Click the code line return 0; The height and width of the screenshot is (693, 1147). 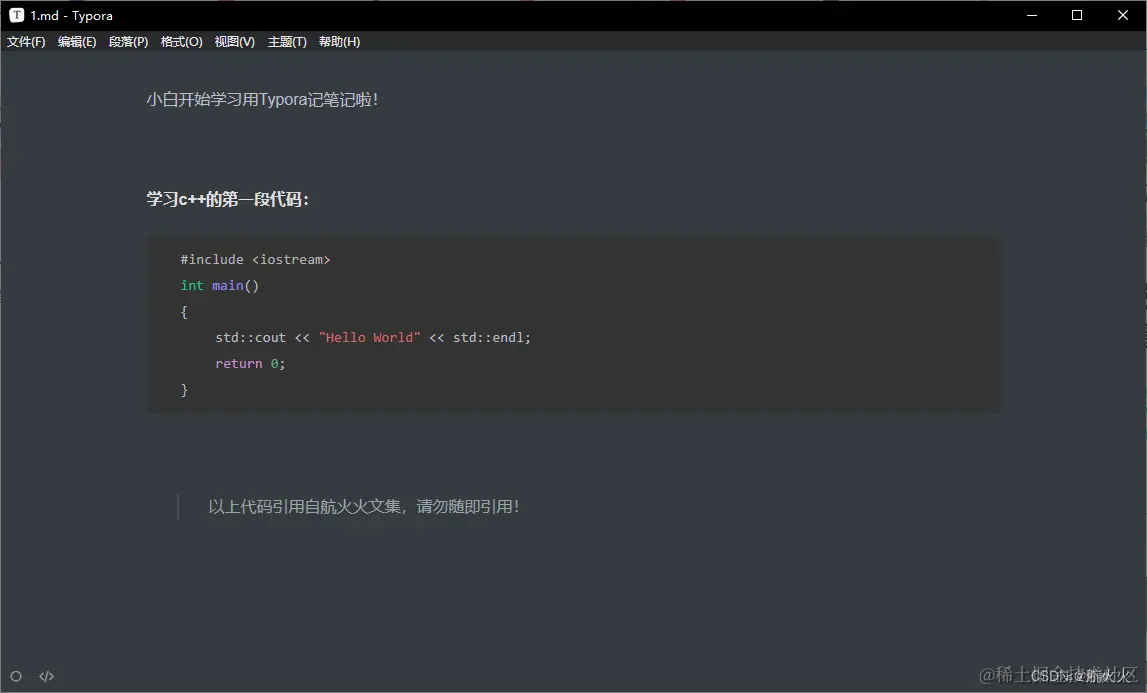[250, 364]
